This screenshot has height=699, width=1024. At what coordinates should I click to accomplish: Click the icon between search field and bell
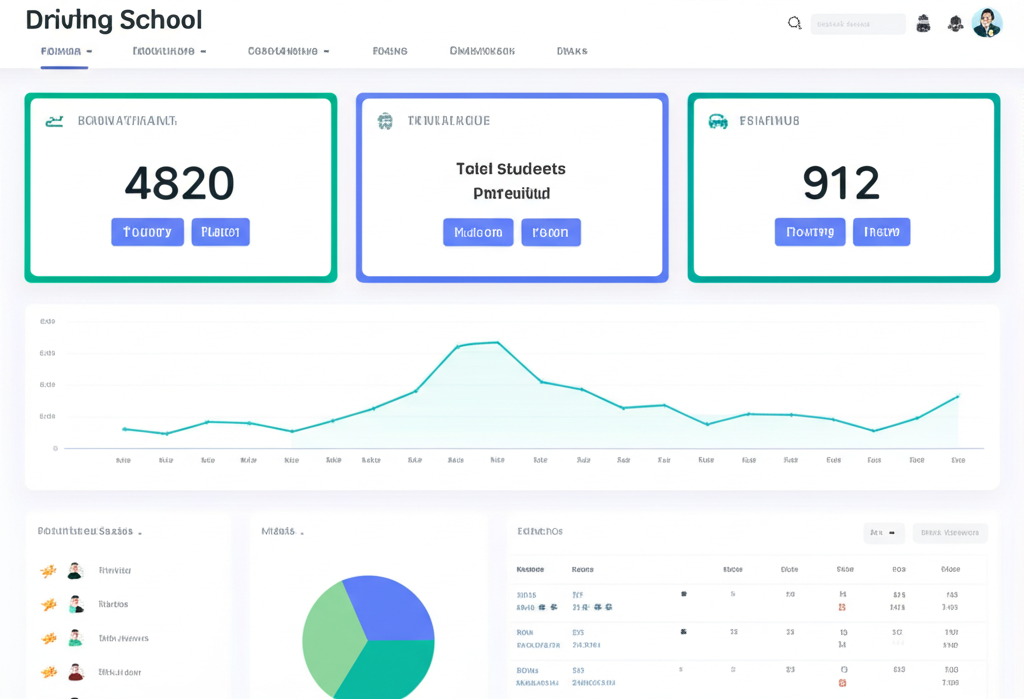922,22
